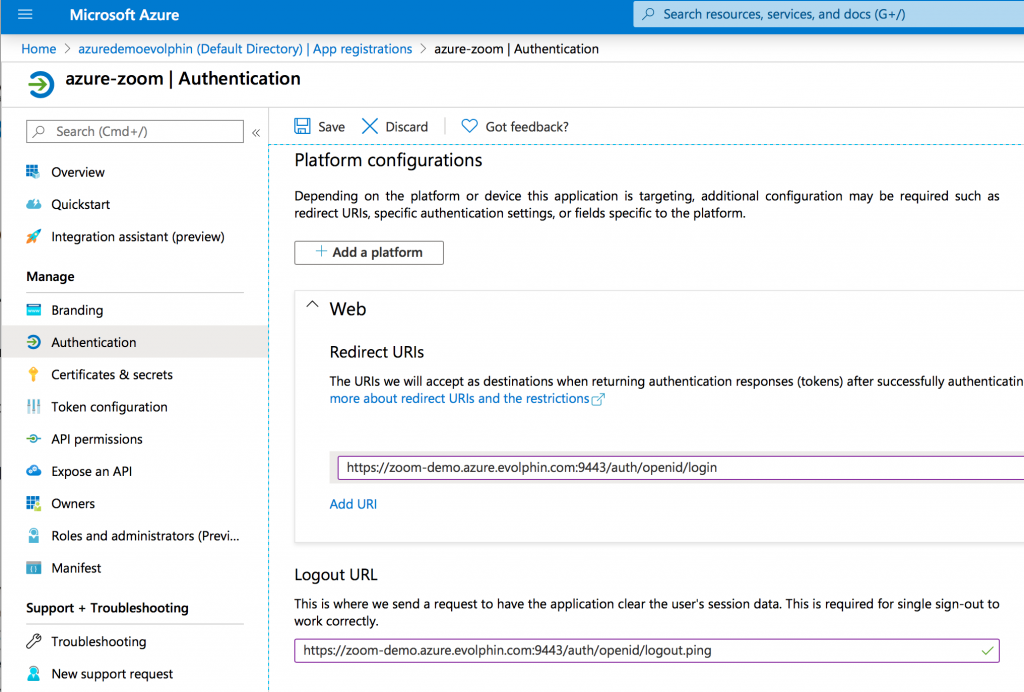Click the Web section heading

pos(347,309)
